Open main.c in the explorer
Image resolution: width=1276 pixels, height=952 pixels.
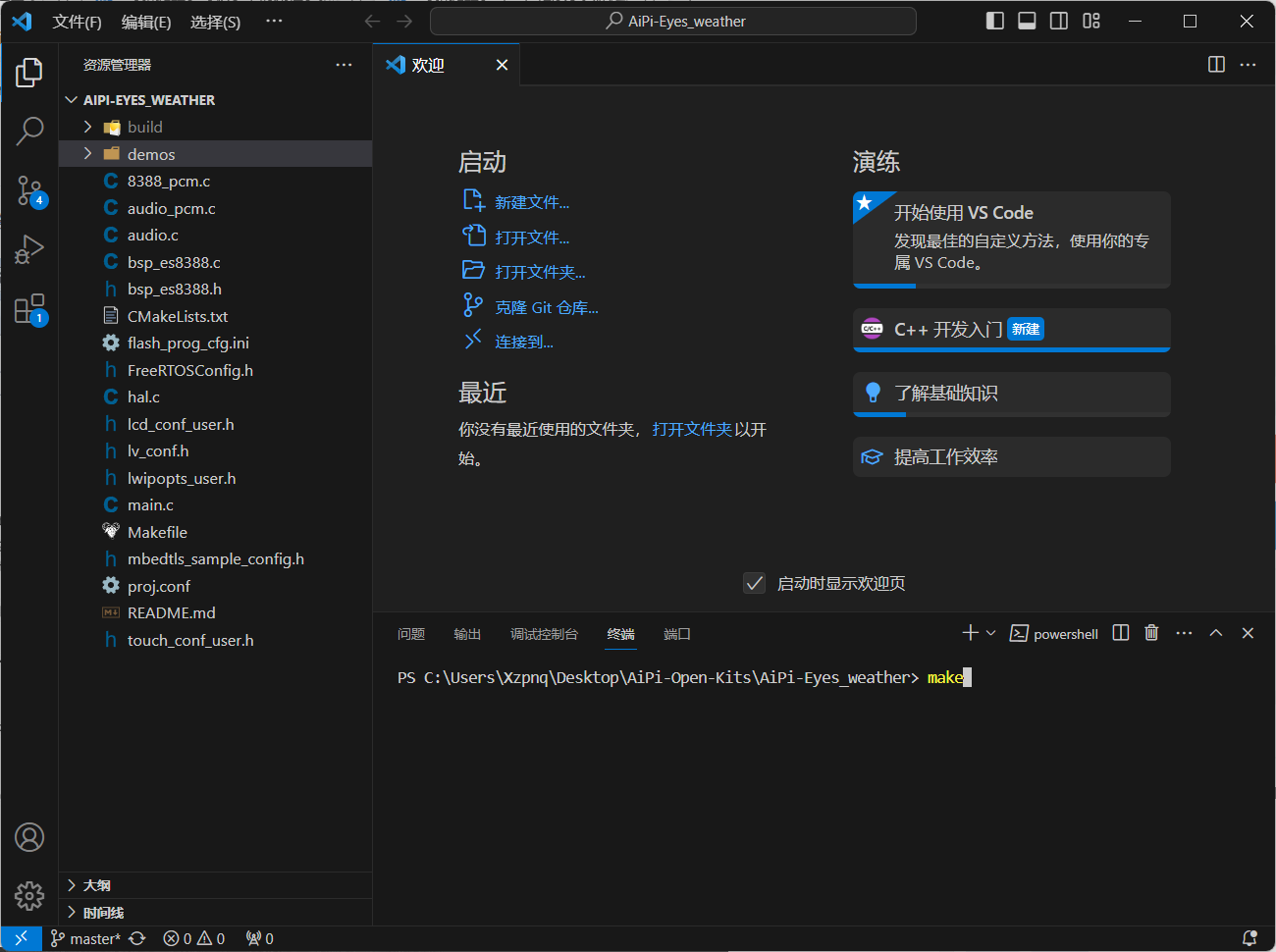click(x=216, y=504)
